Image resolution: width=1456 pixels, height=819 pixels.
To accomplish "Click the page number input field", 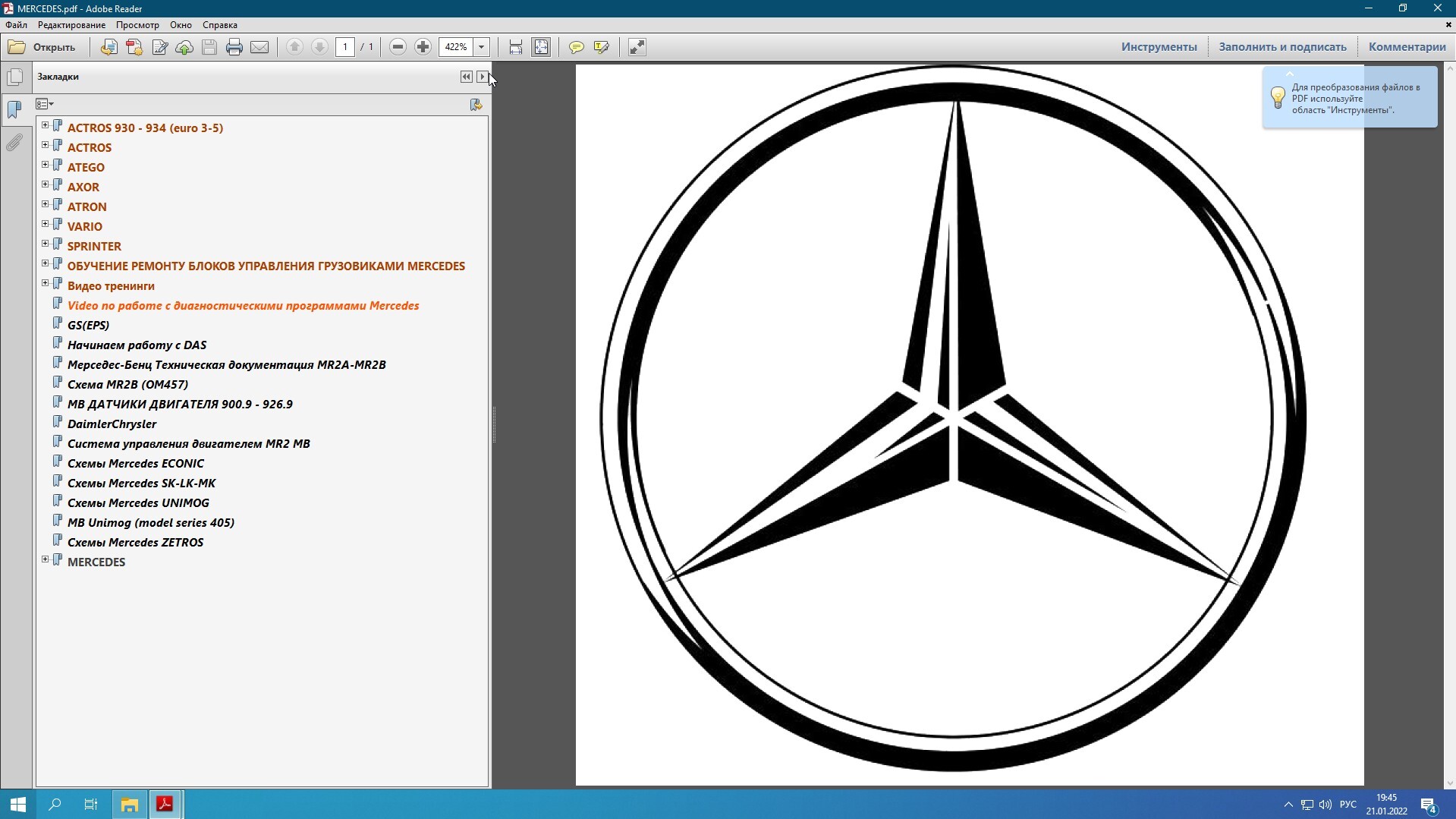I will pyautogui.click(x=345, y=47).
